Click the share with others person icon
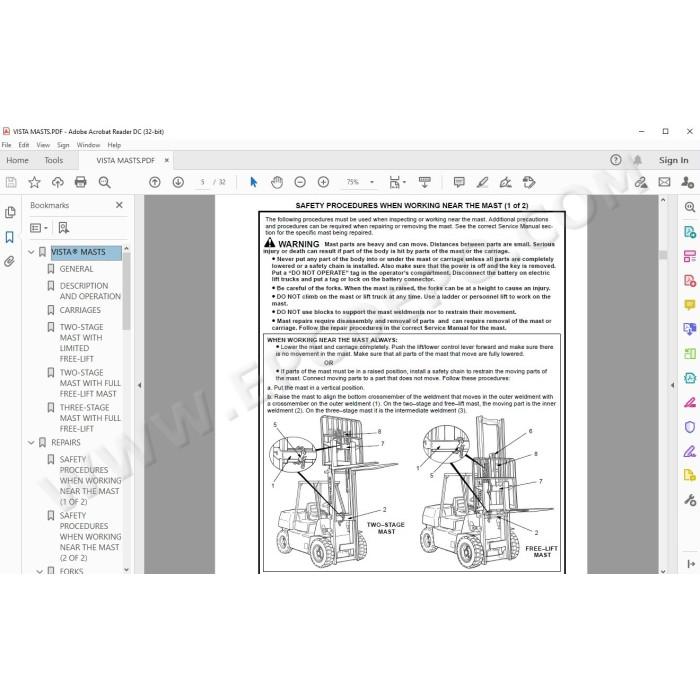The width and height of the screenshot is (700, 700). point(688,182)
